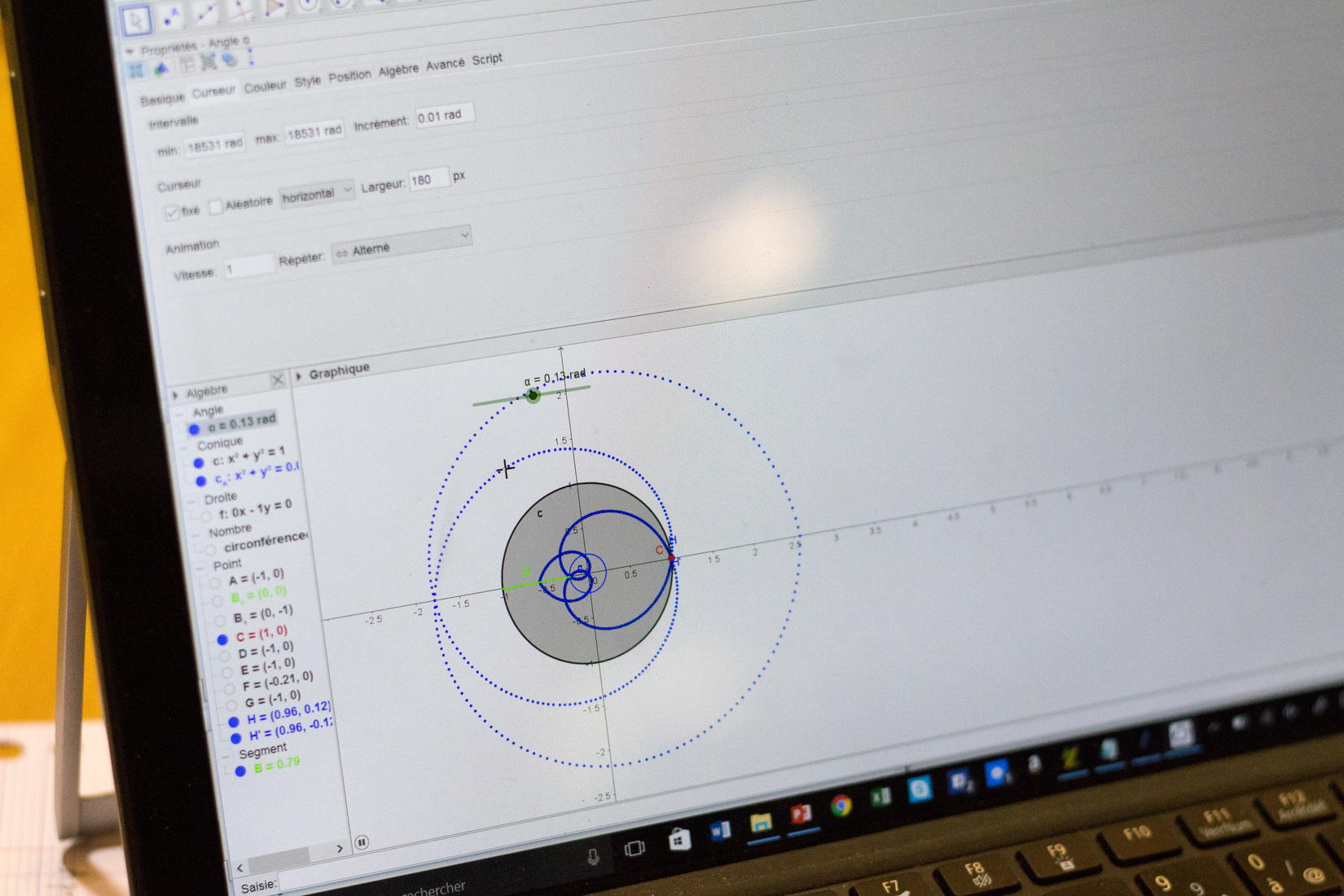Expand the Graphique panel header arrow
1344x896 pixels.
[300, 376]
